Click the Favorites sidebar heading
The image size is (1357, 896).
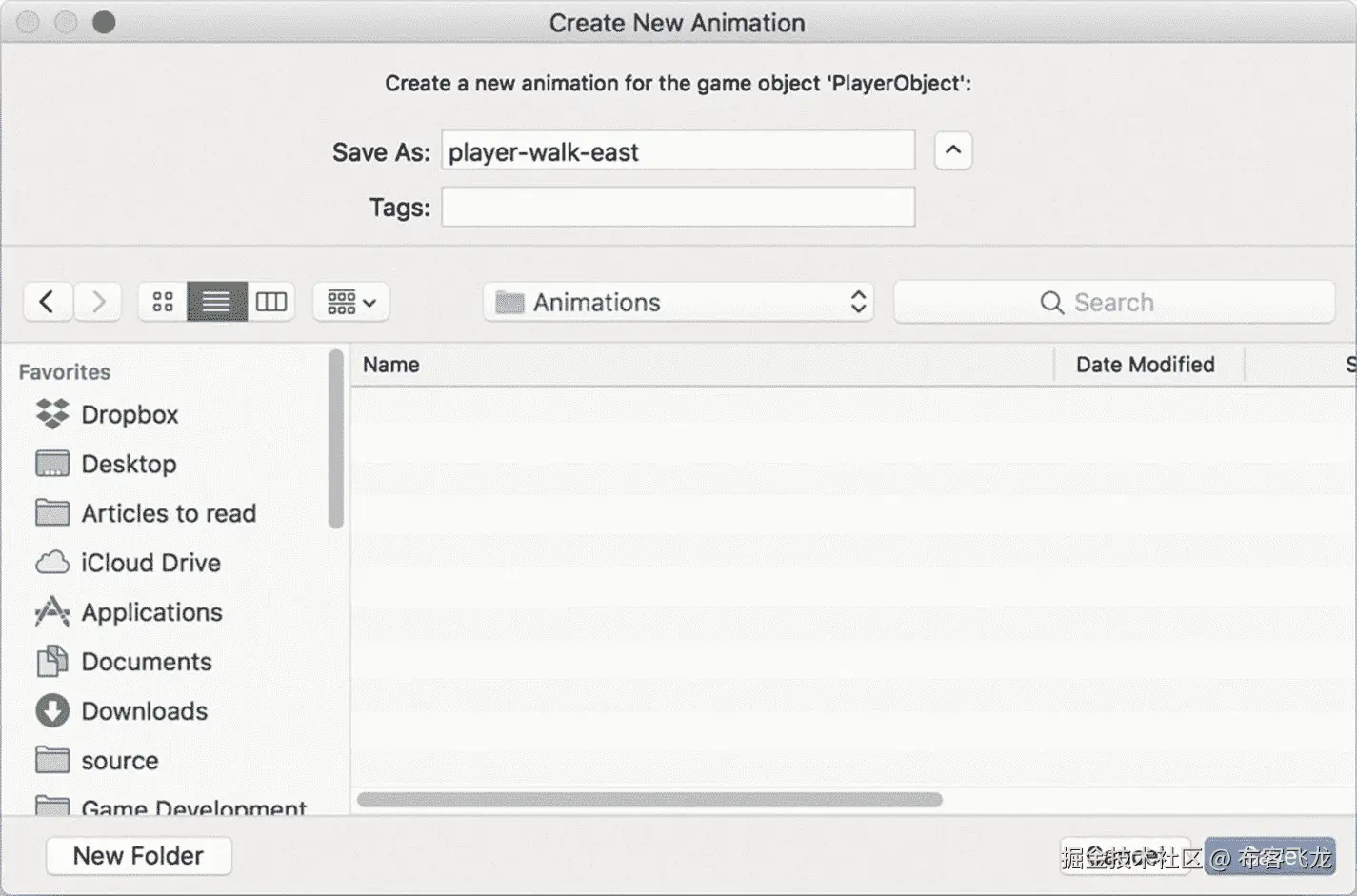[x=65, y=372]
